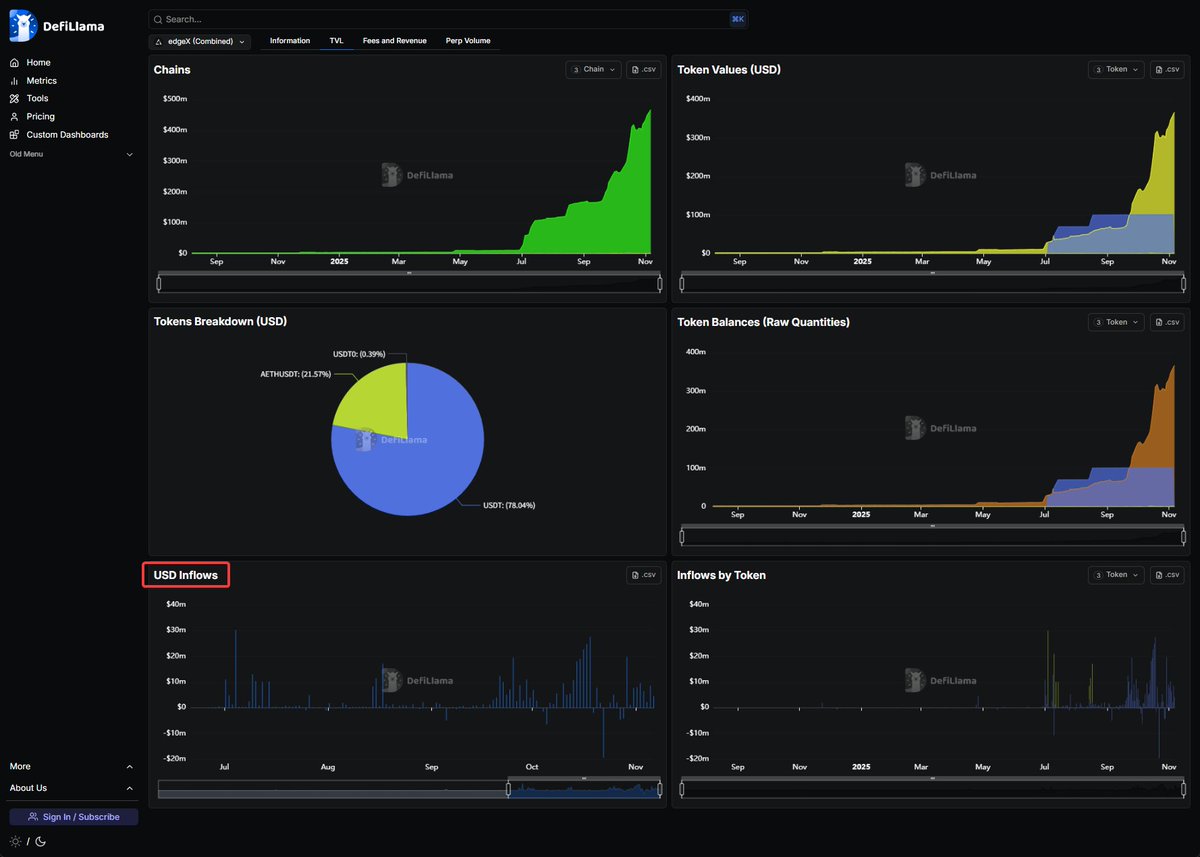This screenshot has height=857, width=1200.
Task: Expand the Old Menu section
Action: tap(71, 154)
